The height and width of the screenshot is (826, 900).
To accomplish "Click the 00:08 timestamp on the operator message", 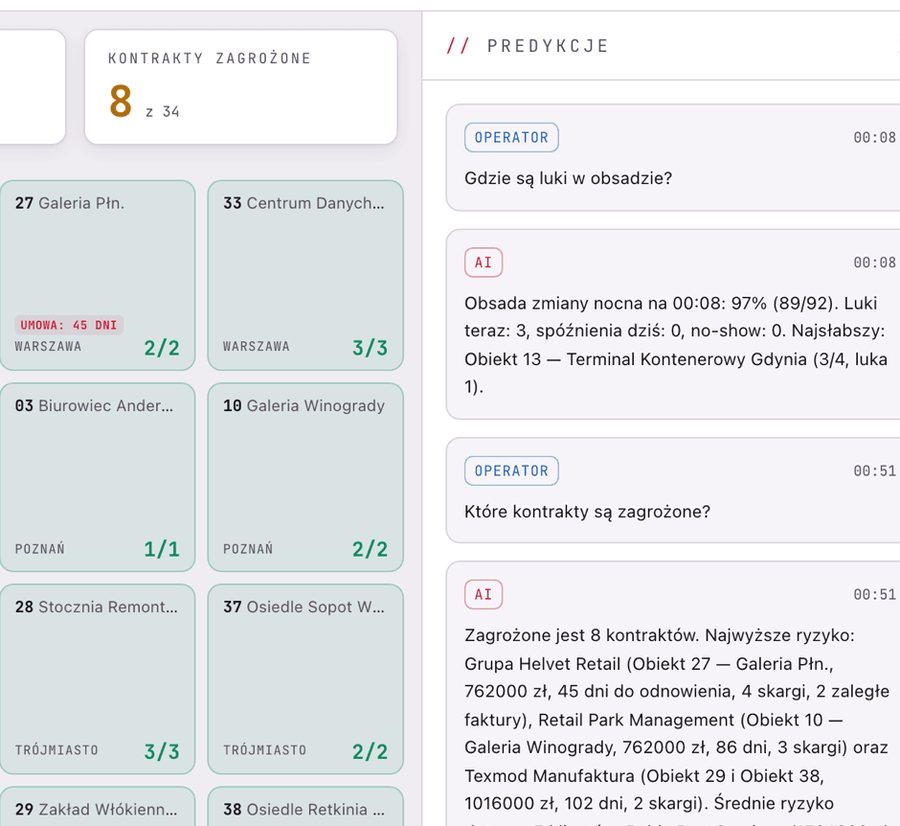I will 874,137.
